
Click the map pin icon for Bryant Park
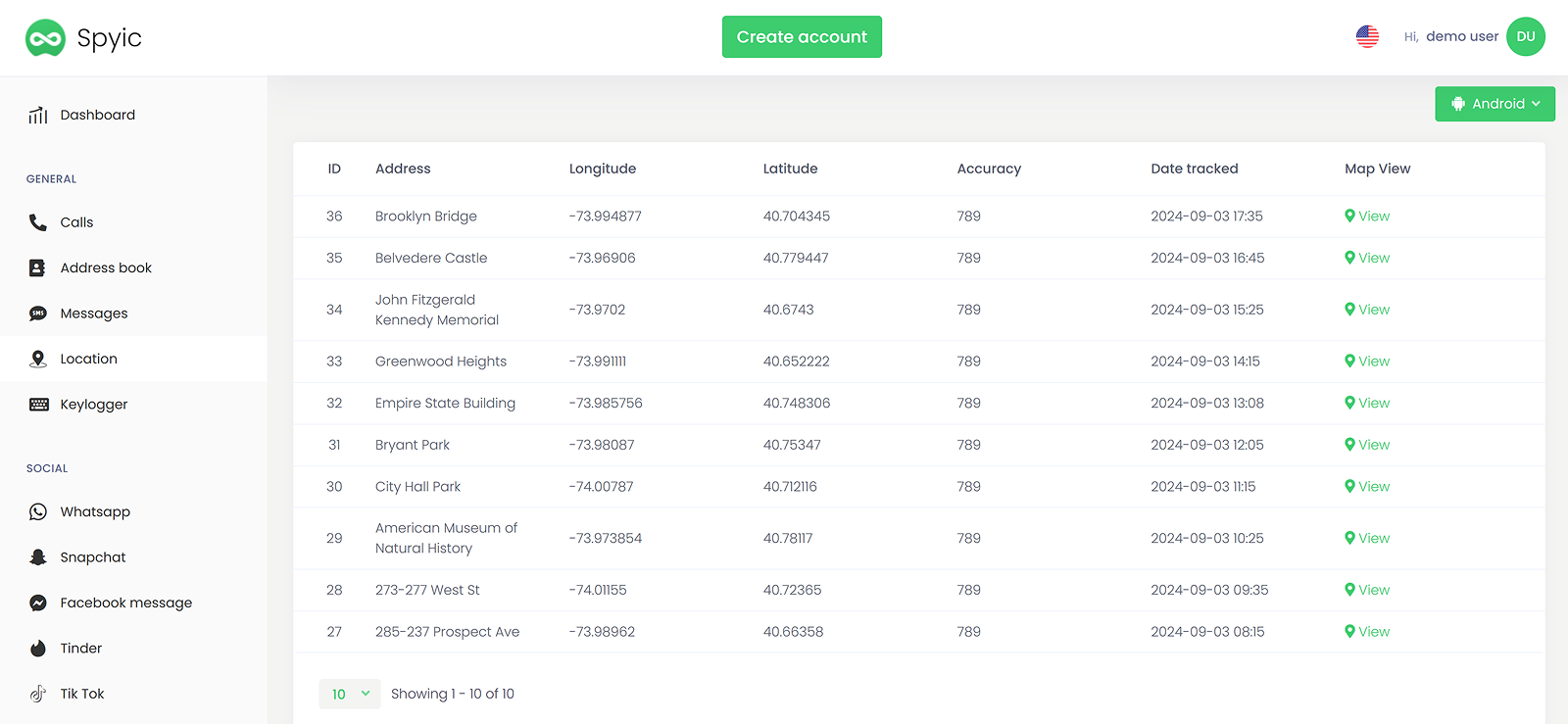click(x=1349, y=445)
